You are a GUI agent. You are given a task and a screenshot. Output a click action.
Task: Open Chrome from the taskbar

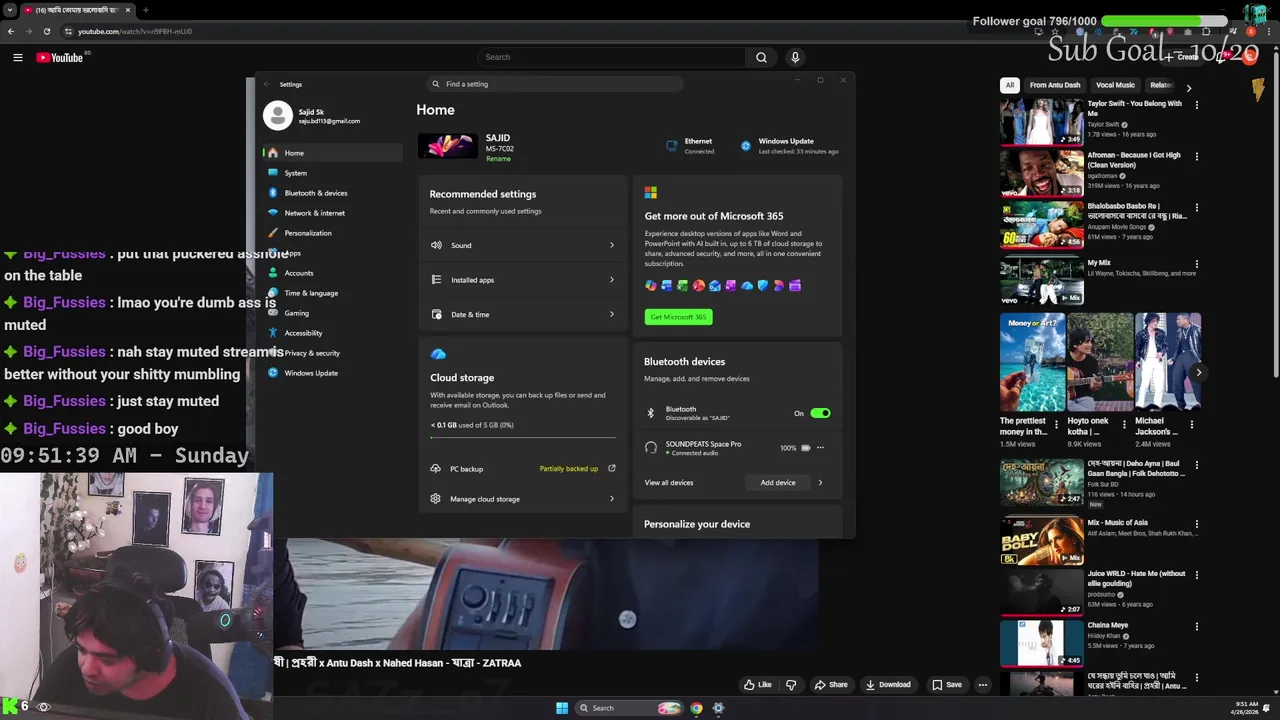(x=697, y=708)
